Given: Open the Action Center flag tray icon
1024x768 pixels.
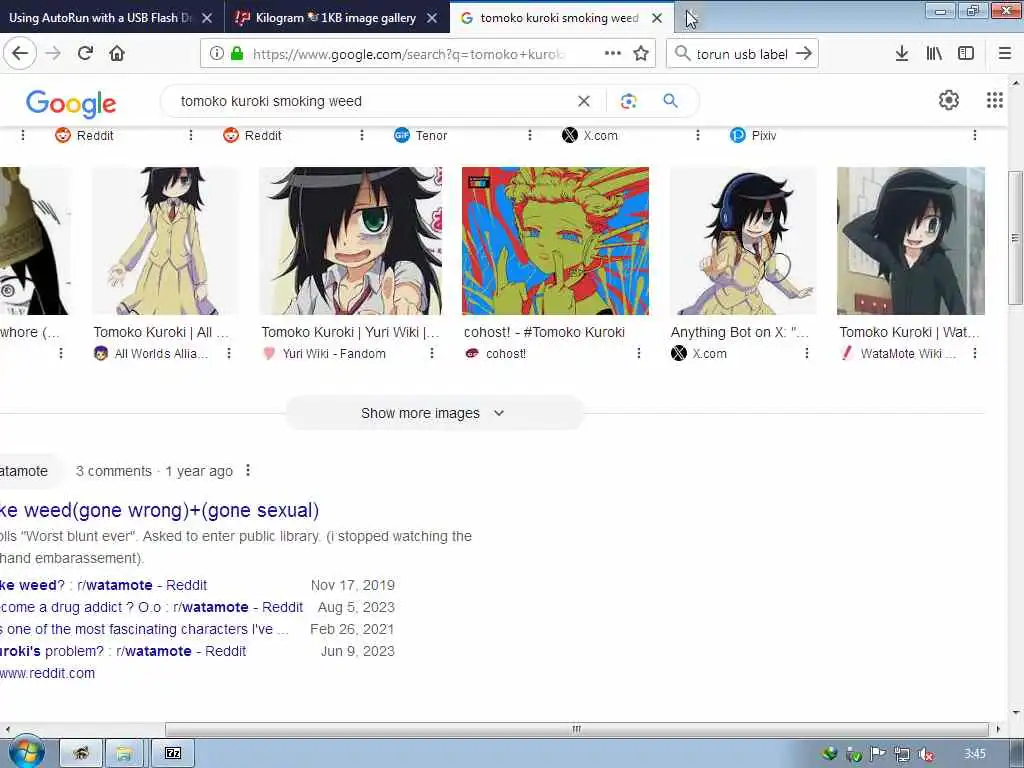Looking at the screenshot, I should (877, 754).
